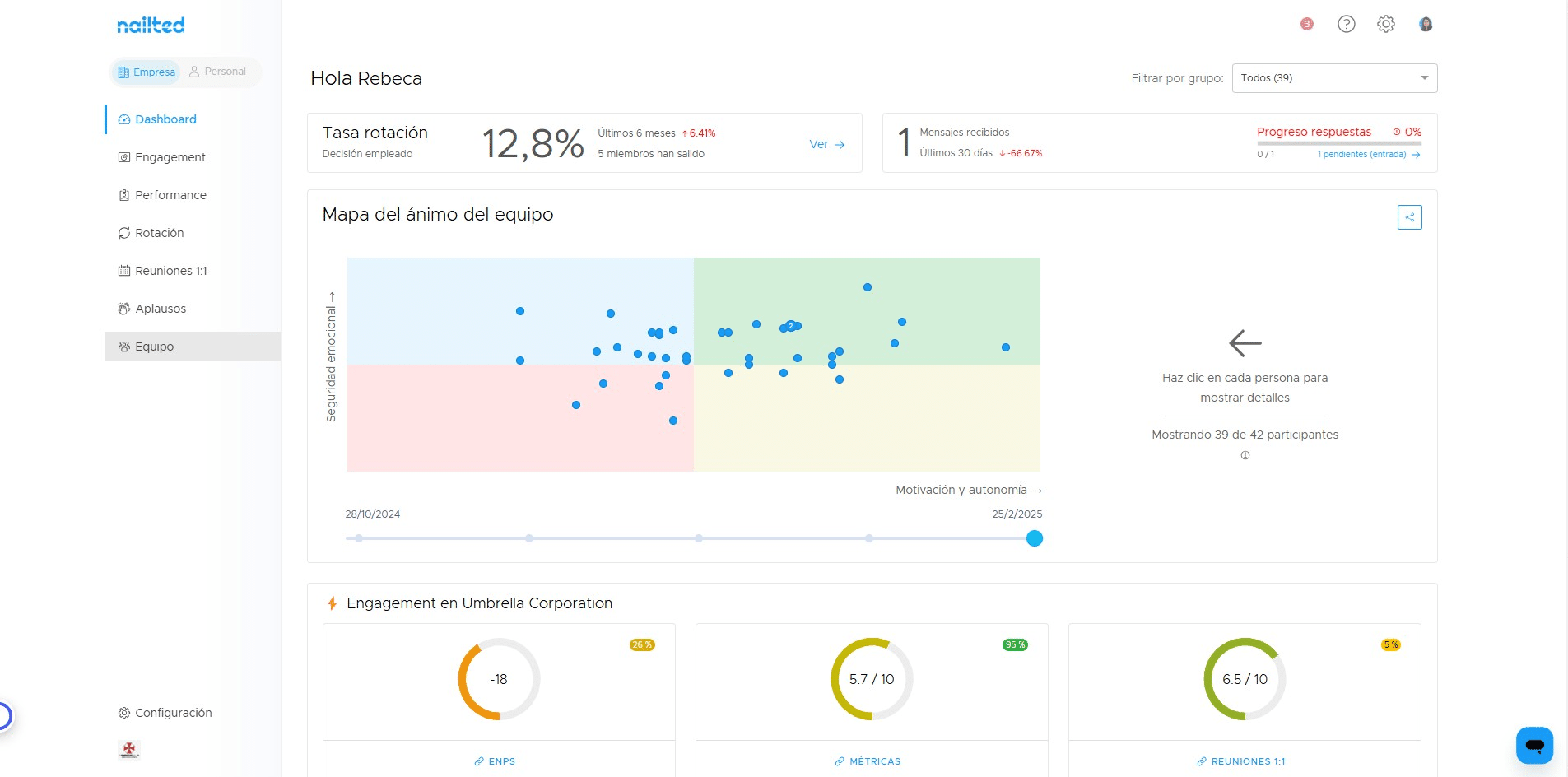Click info icon below participants count
This screenshot has height=777, width=1568.
(x=1245, y=455)
